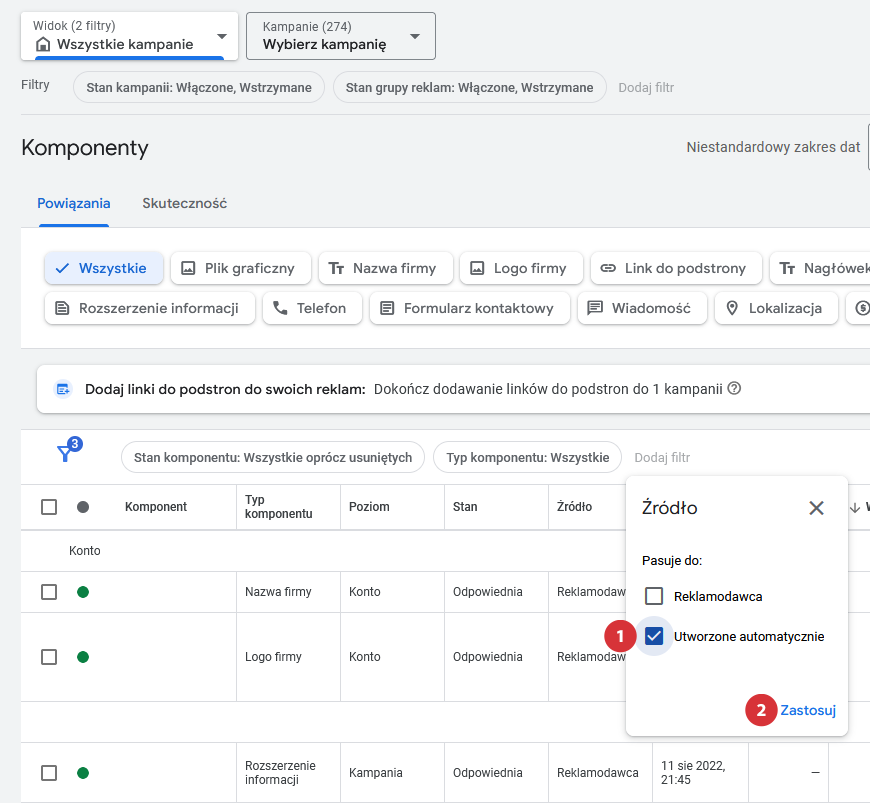The image size is (870, 803).
Task: Click the Stan grupy reklam filter chip
Action: pos(469,87)
